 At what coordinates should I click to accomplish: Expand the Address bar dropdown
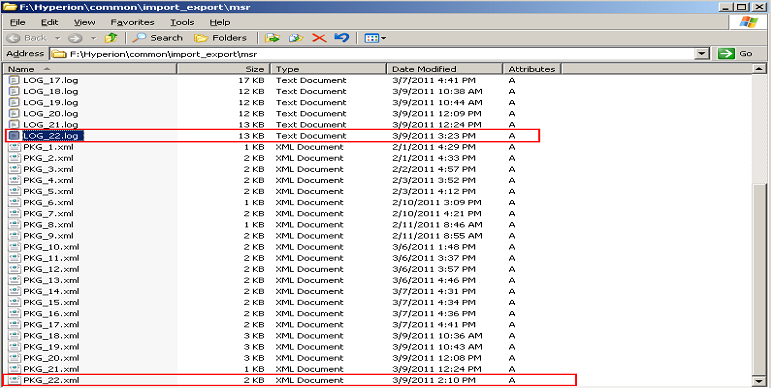702,54
